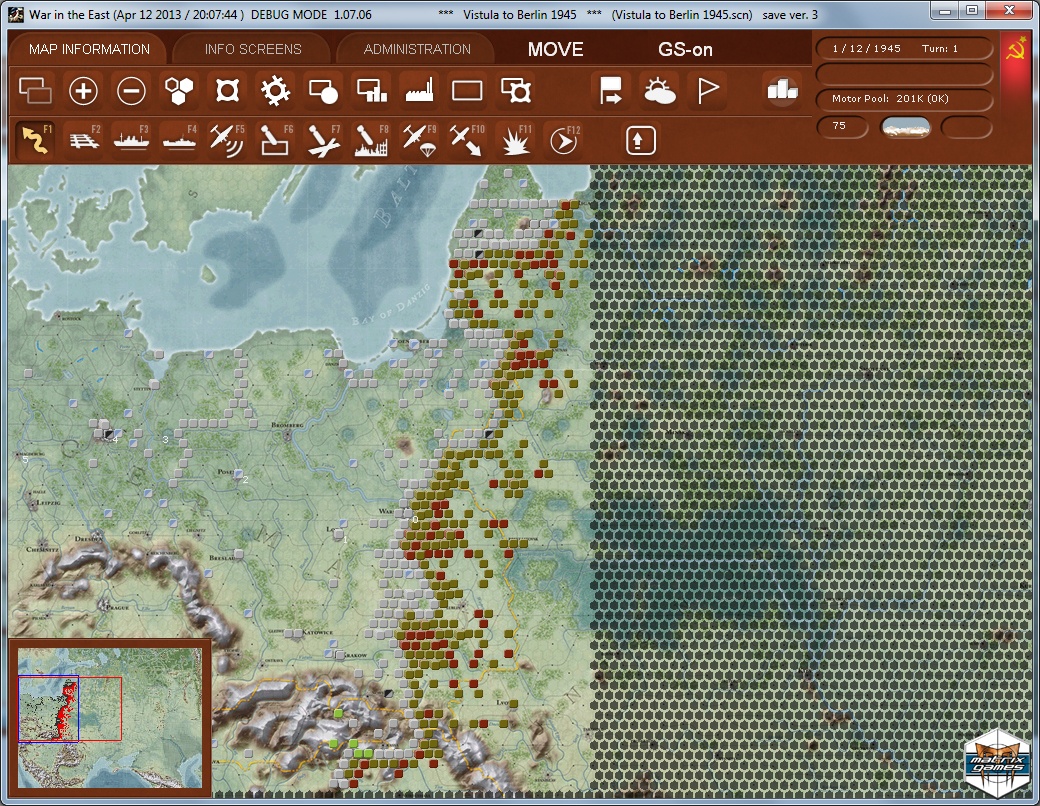This screenshot has width=1040, height=806.
Task: Select naval transport mode (F3)
Action: click(x=131, y=140)
